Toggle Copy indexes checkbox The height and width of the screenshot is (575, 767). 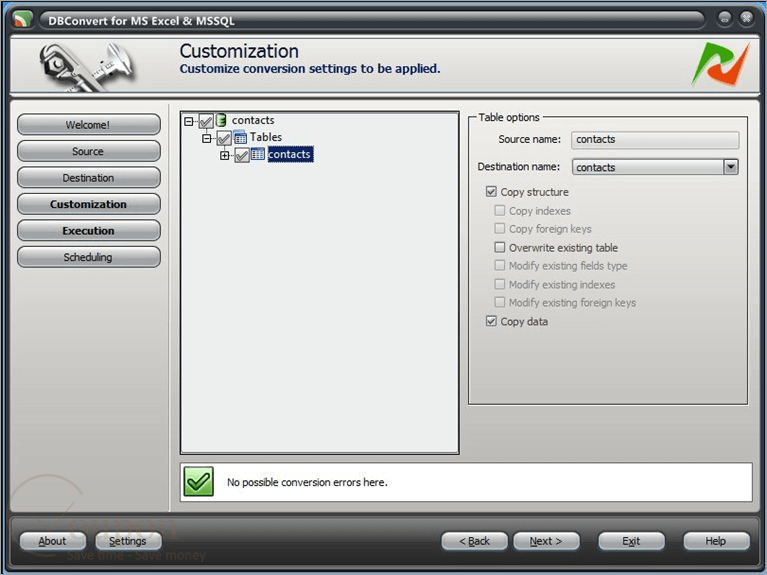[499, 210]
